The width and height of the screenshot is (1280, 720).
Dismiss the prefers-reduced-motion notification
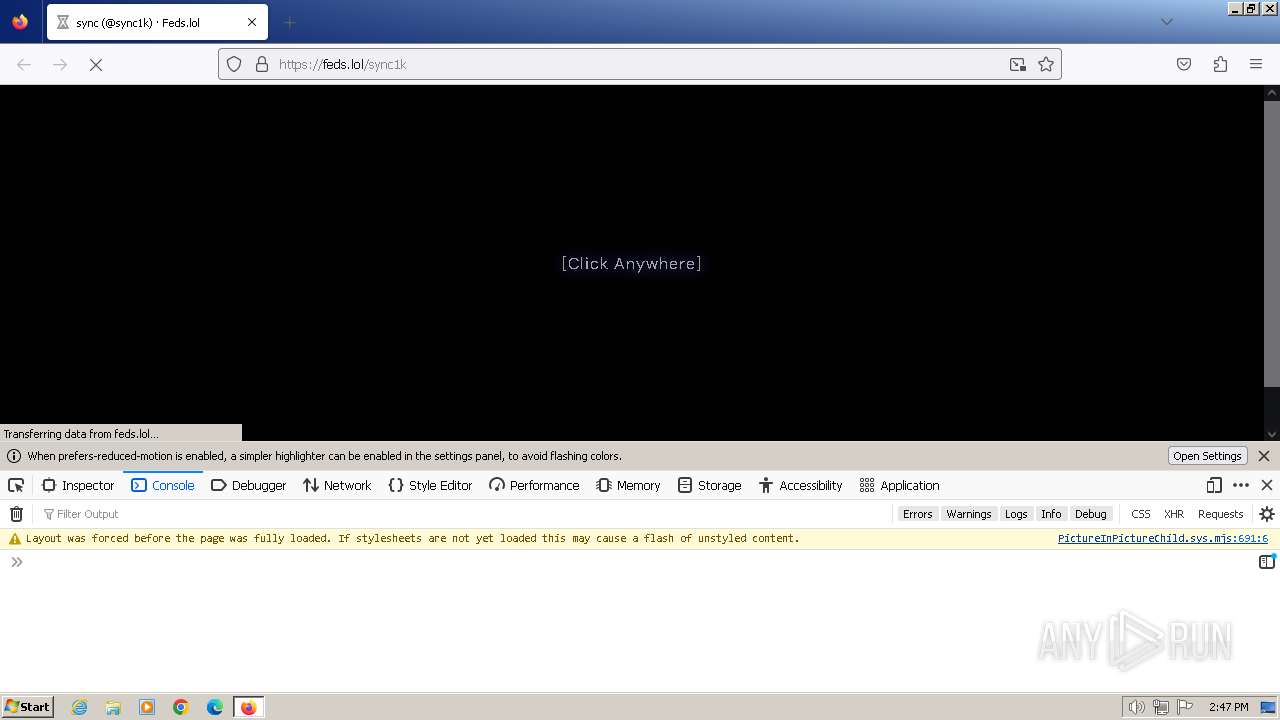click(x=1264, y=456)
